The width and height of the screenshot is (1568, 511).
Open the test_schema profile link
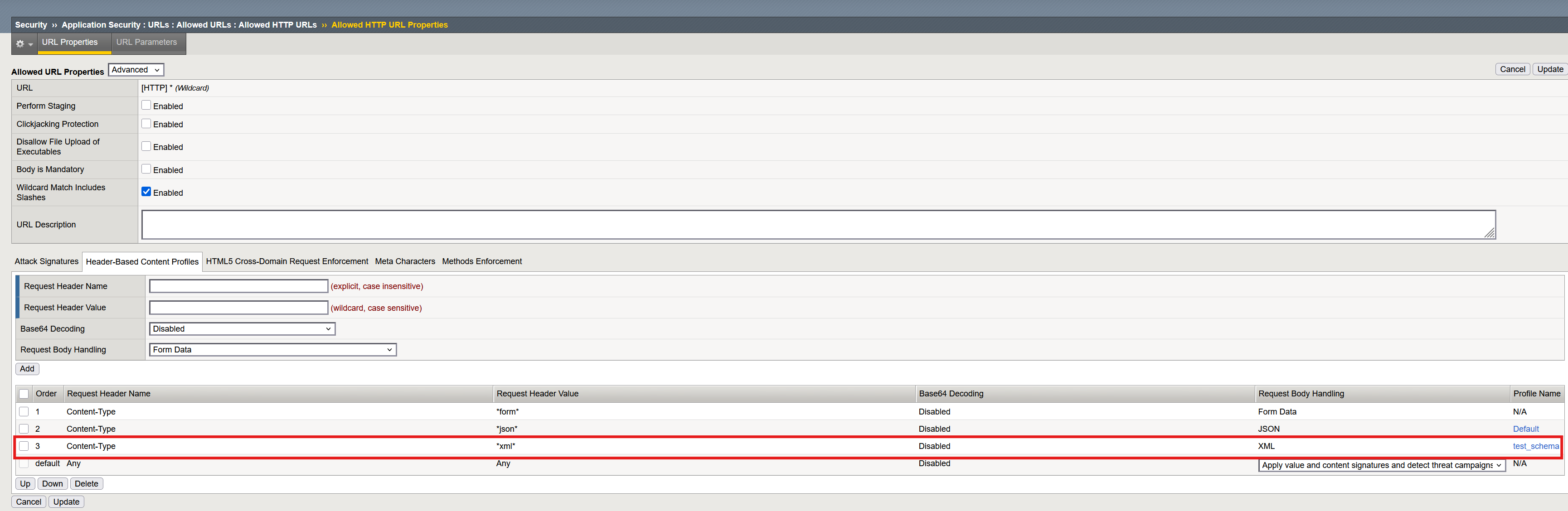click(x=1535, y=446)
